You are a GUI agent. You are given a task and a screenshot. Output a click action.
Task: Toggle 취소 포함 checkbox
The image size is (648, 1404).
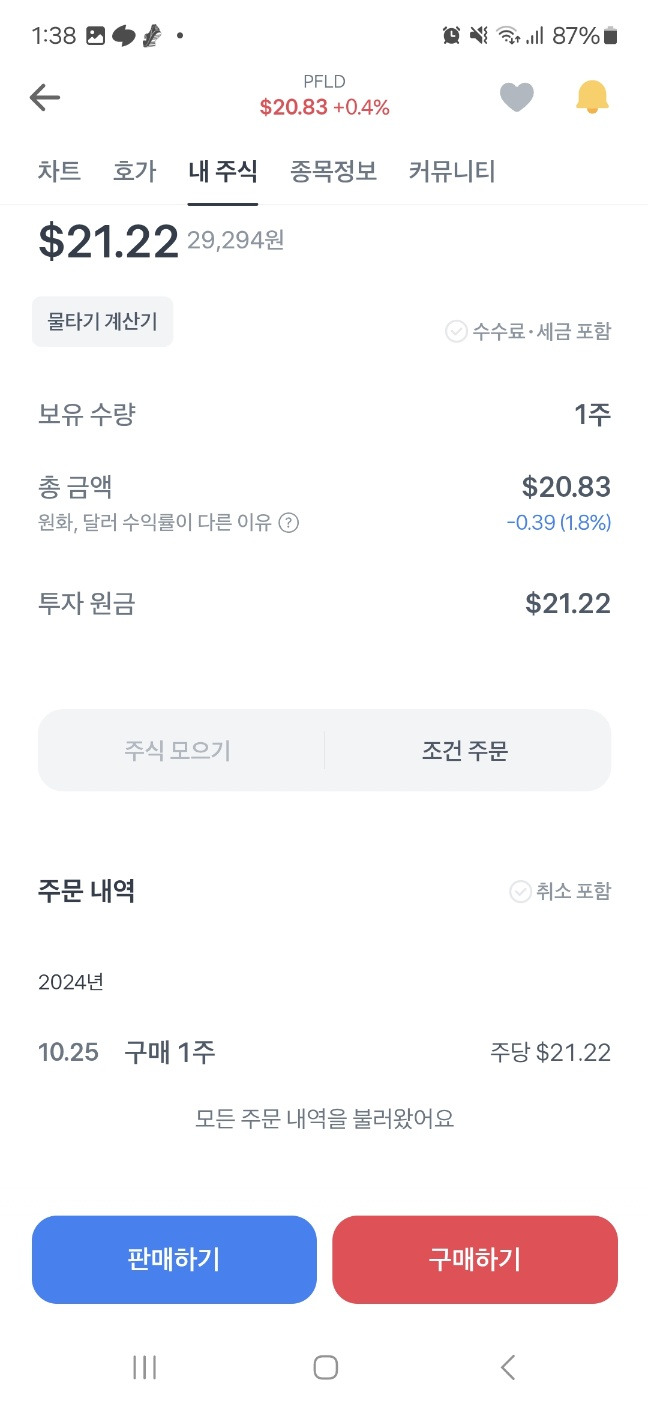click(x=560, y=891)
